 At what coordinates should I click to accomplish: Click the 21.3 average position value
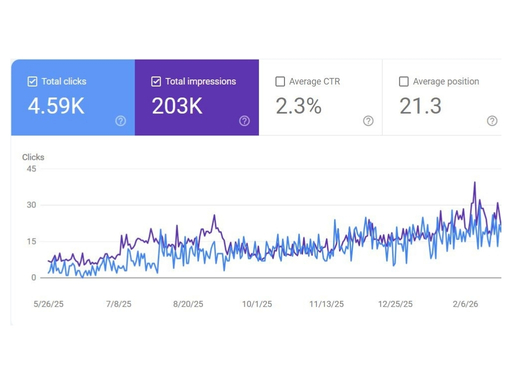pyautogui.click(x=421, y=106)
